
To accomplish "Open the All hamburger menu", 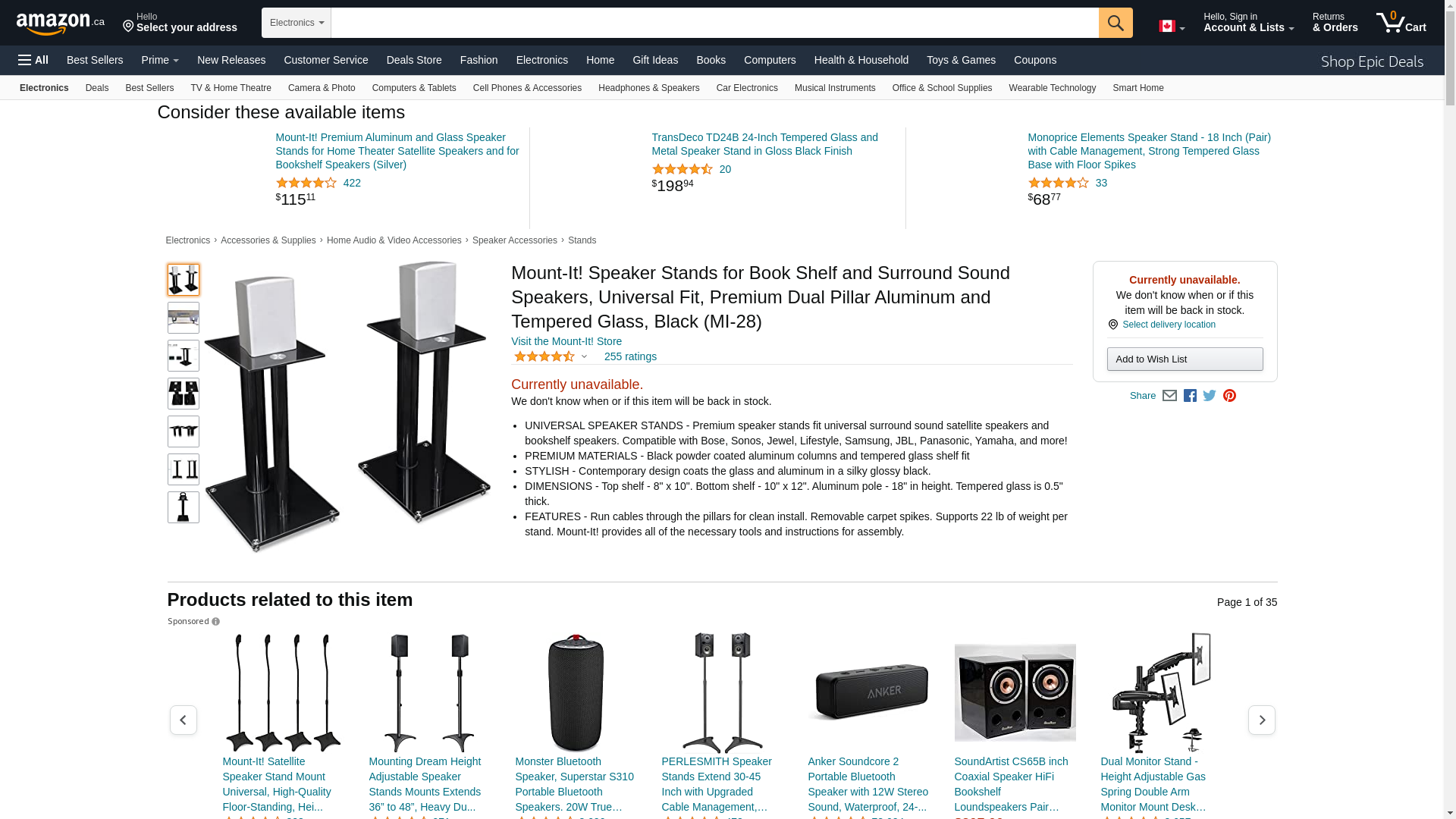I will pyautogui.click(x=33, y=60).
